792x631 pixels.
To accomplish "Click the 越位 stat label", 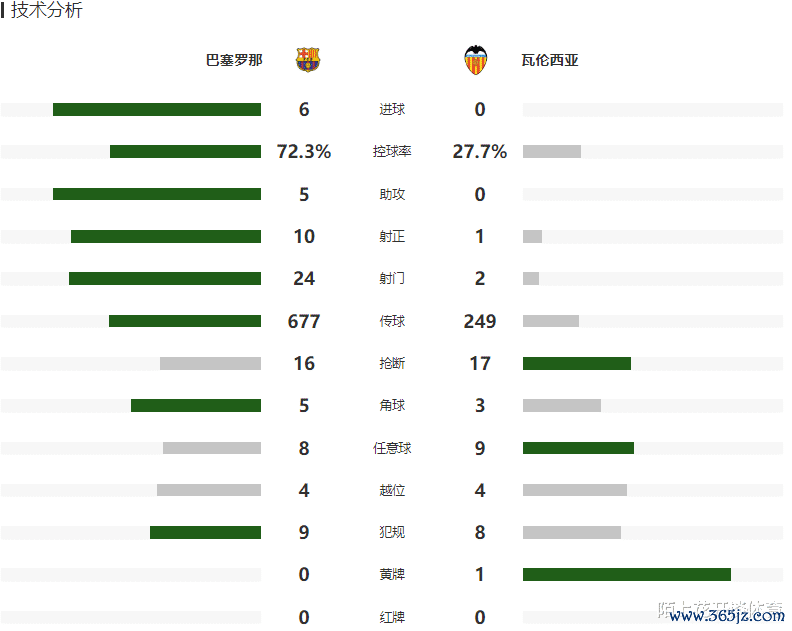I will click(392, 491).
